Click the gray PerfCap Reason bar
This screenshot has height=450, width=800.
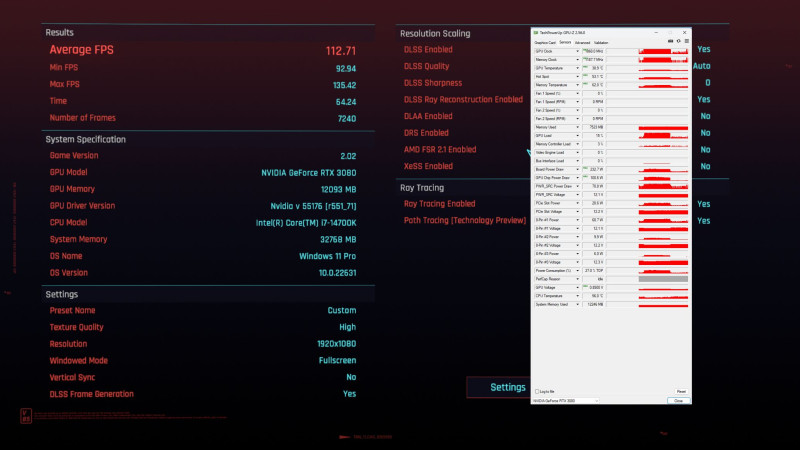[663, 279]
